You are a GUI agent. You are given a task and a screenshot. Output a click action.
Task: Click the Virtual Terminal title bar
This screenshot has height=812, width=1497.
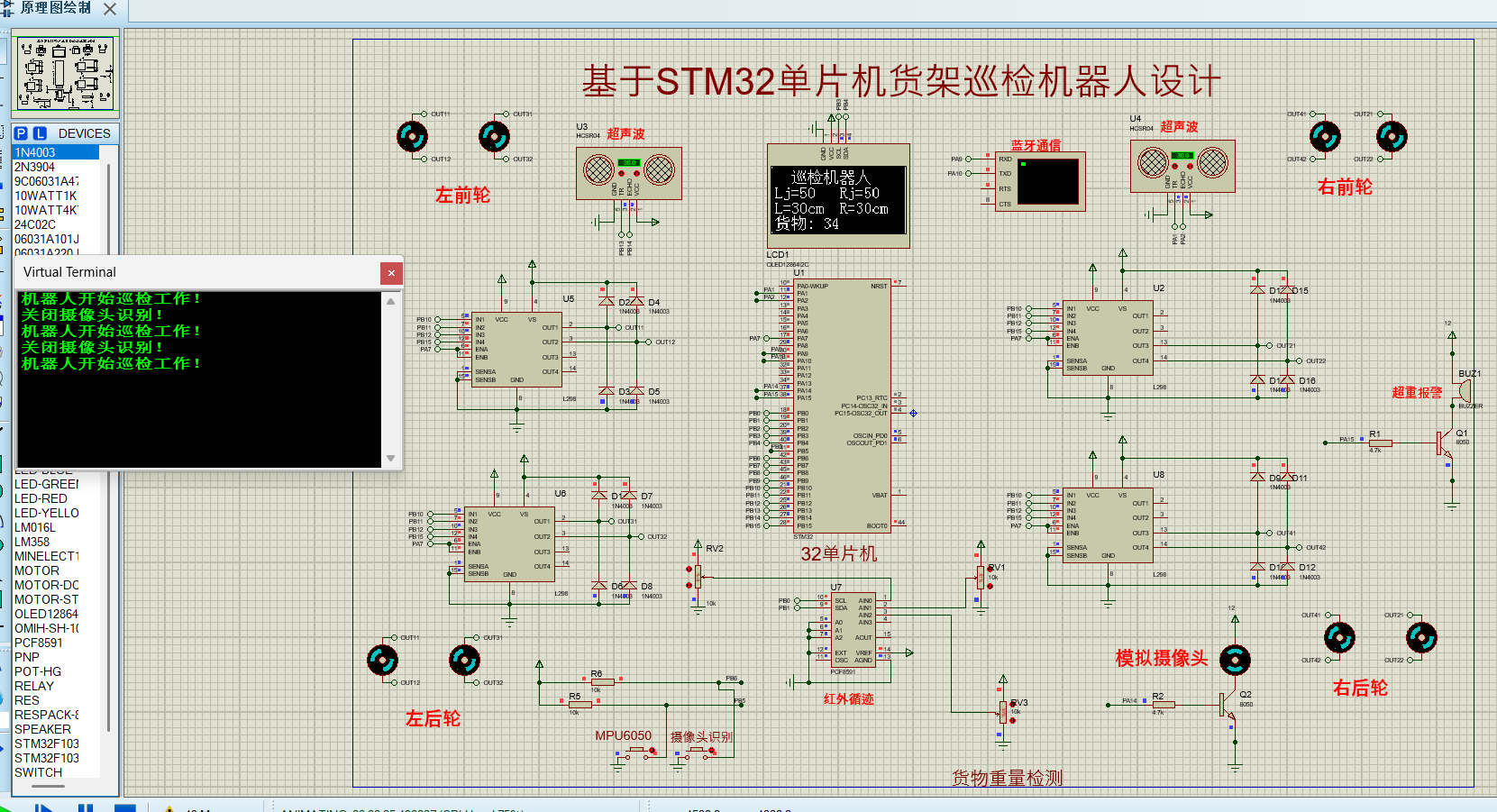pos(198,272)
